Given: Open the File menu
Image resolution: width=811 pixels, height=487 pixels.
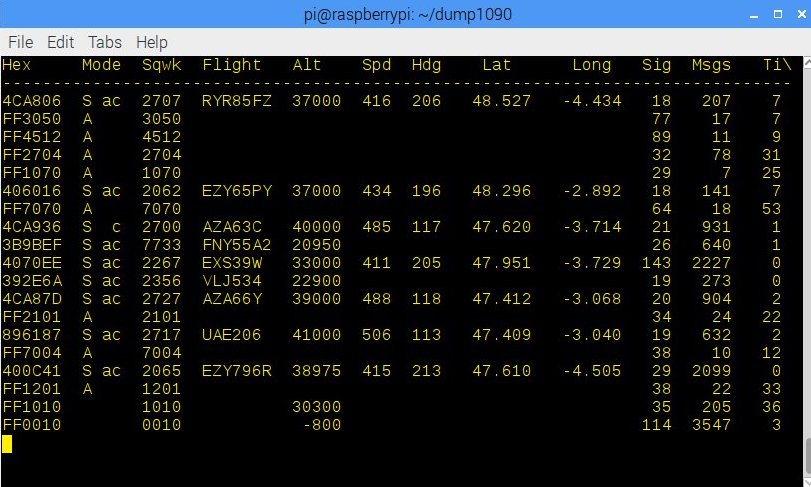Looking at the screenshot, I should tap(21, 42).
